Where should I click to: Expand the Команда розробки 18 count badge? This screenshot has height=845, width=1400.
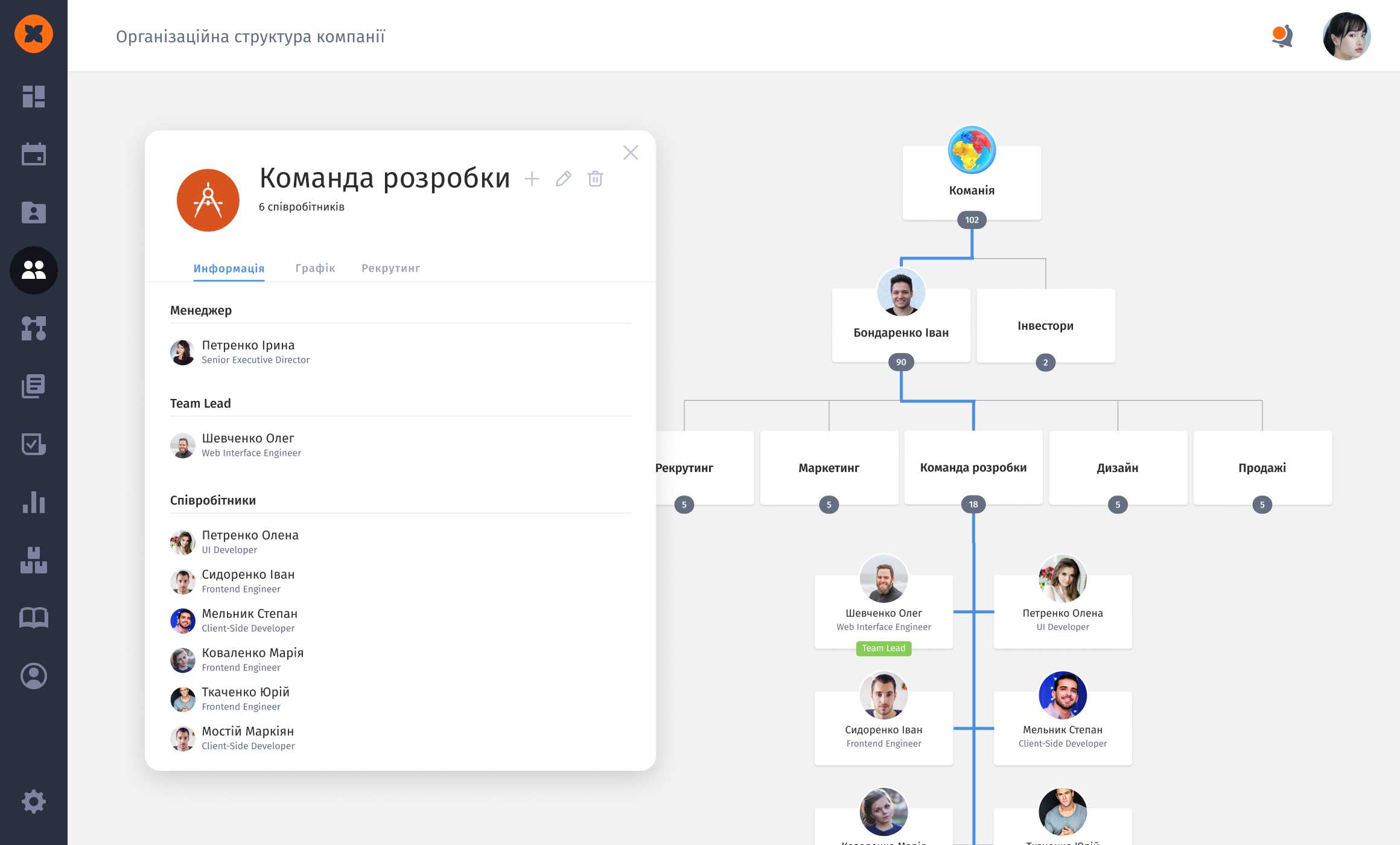point(973,505)
